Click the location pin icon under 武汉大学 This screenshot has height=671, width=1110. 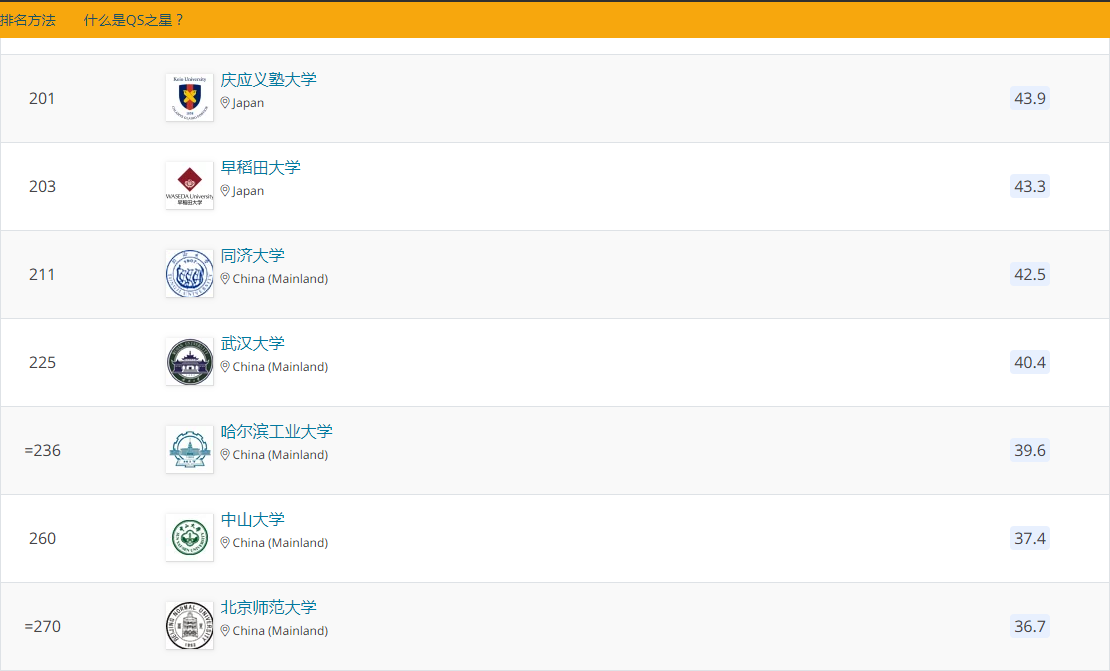[225, 367]
